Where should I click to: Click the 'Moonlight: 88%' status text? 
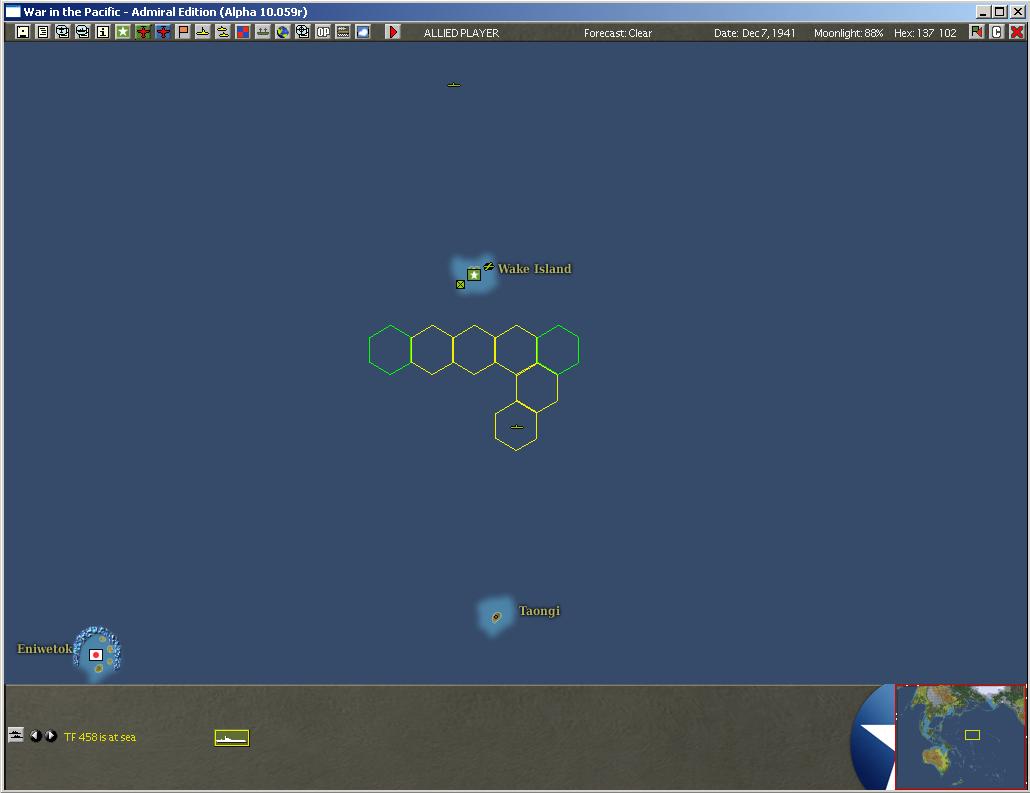click(x=849, y=33)
